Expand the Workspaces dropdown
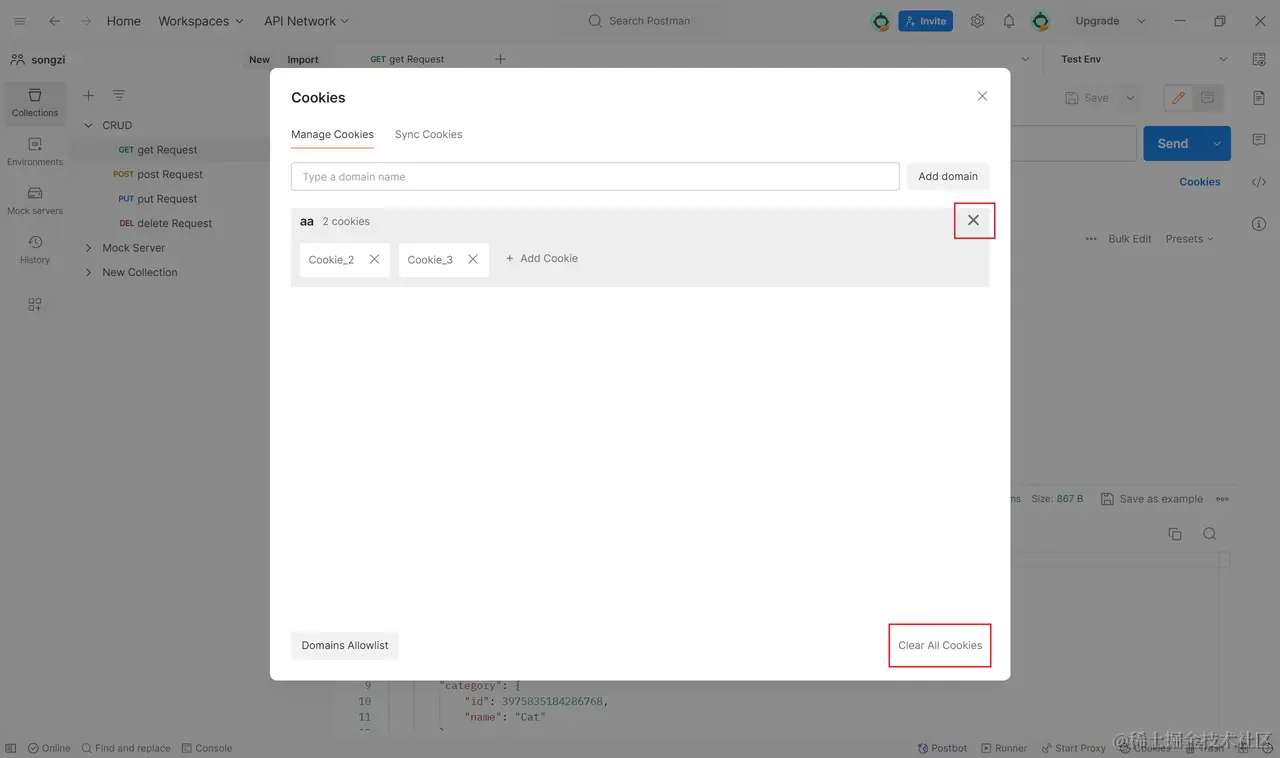Image resolution: width=1280 pixels, height=758 pixels. click(200, 21)
